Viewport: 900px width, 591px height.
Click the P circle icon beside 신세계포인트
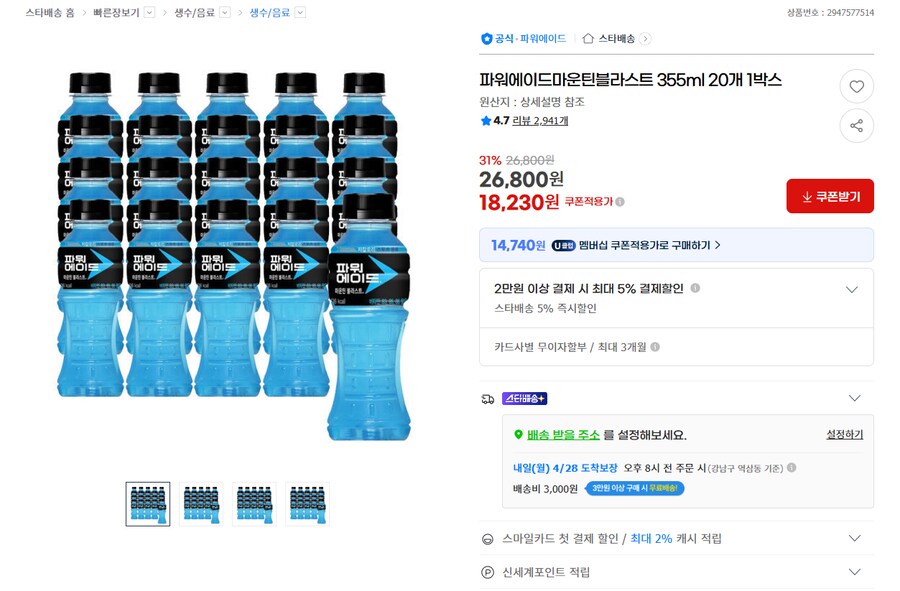point(489,572)
